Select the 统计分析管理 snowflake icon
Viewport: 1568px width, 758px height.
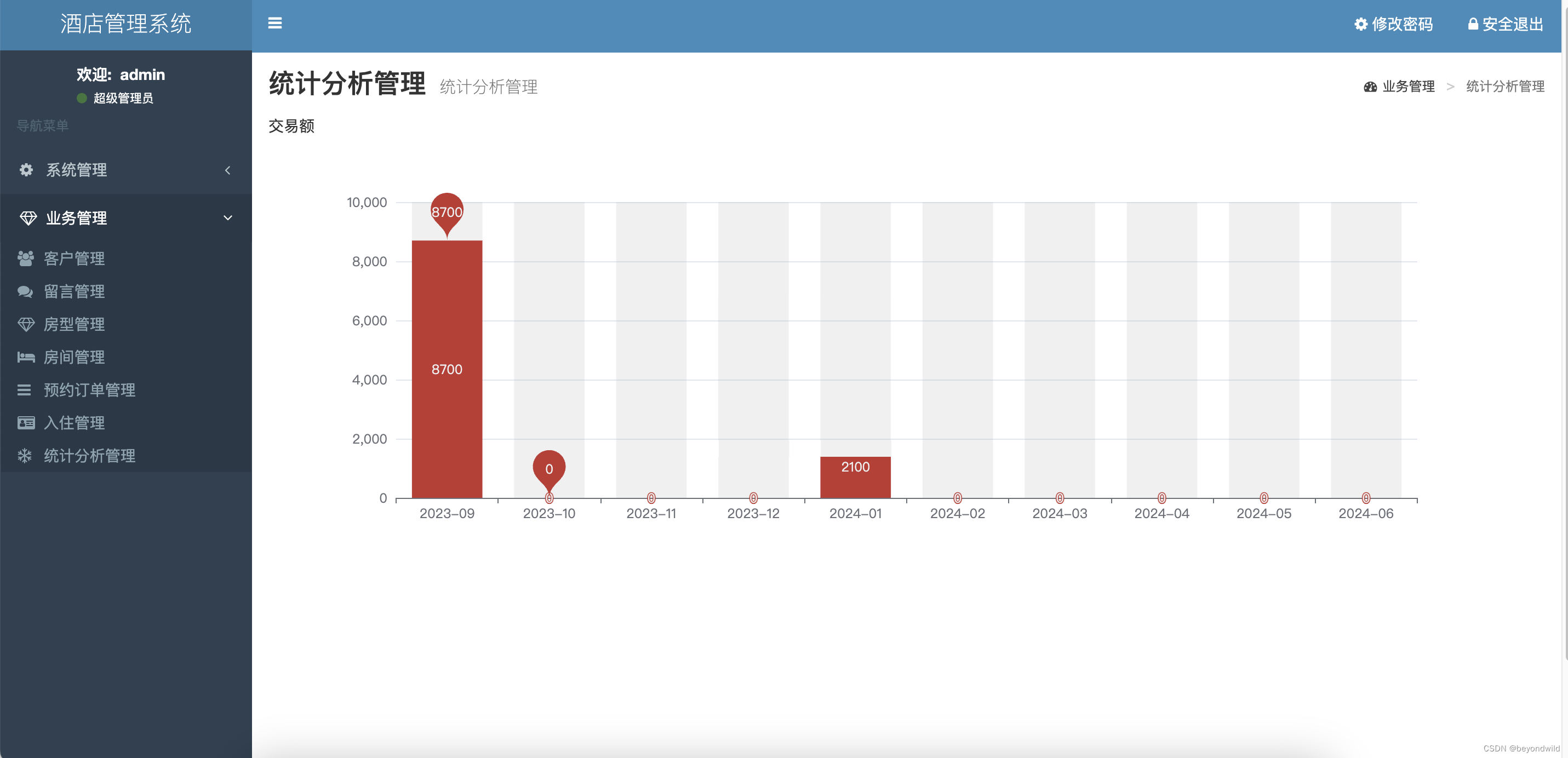coord(25,456)
